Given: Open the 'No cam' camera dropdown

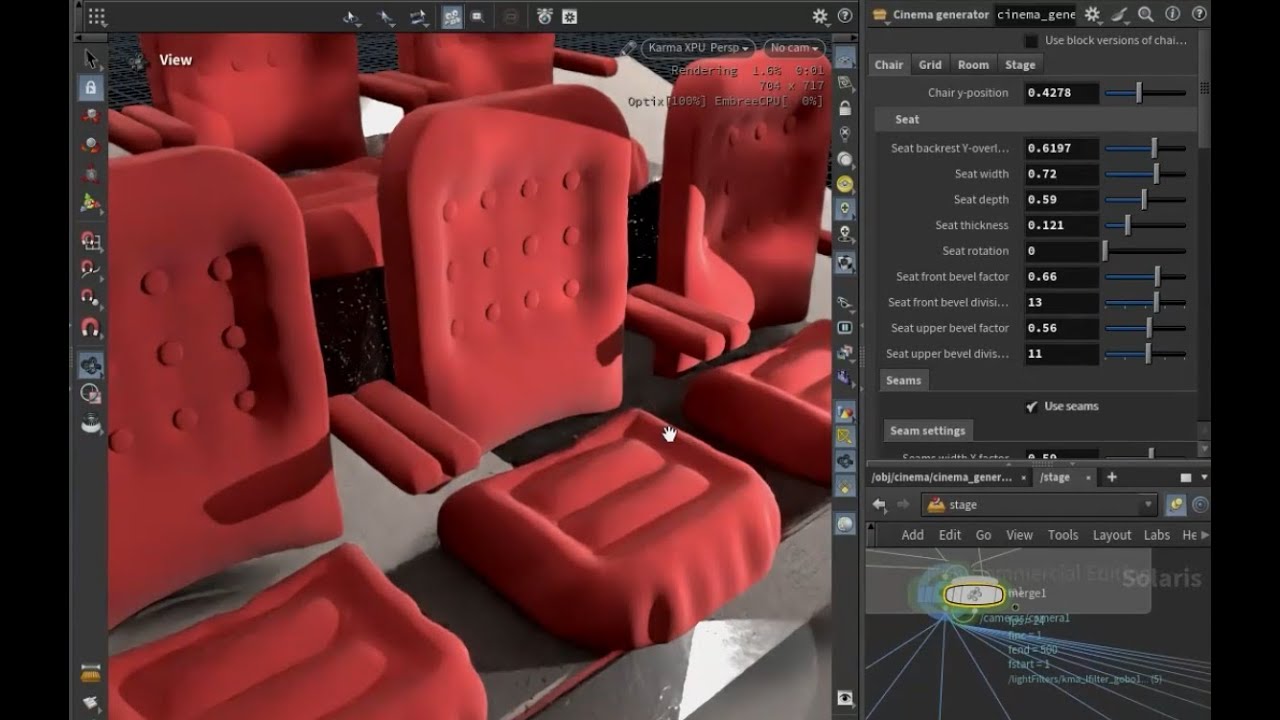Looking at the screenshot, I should 794,48.
